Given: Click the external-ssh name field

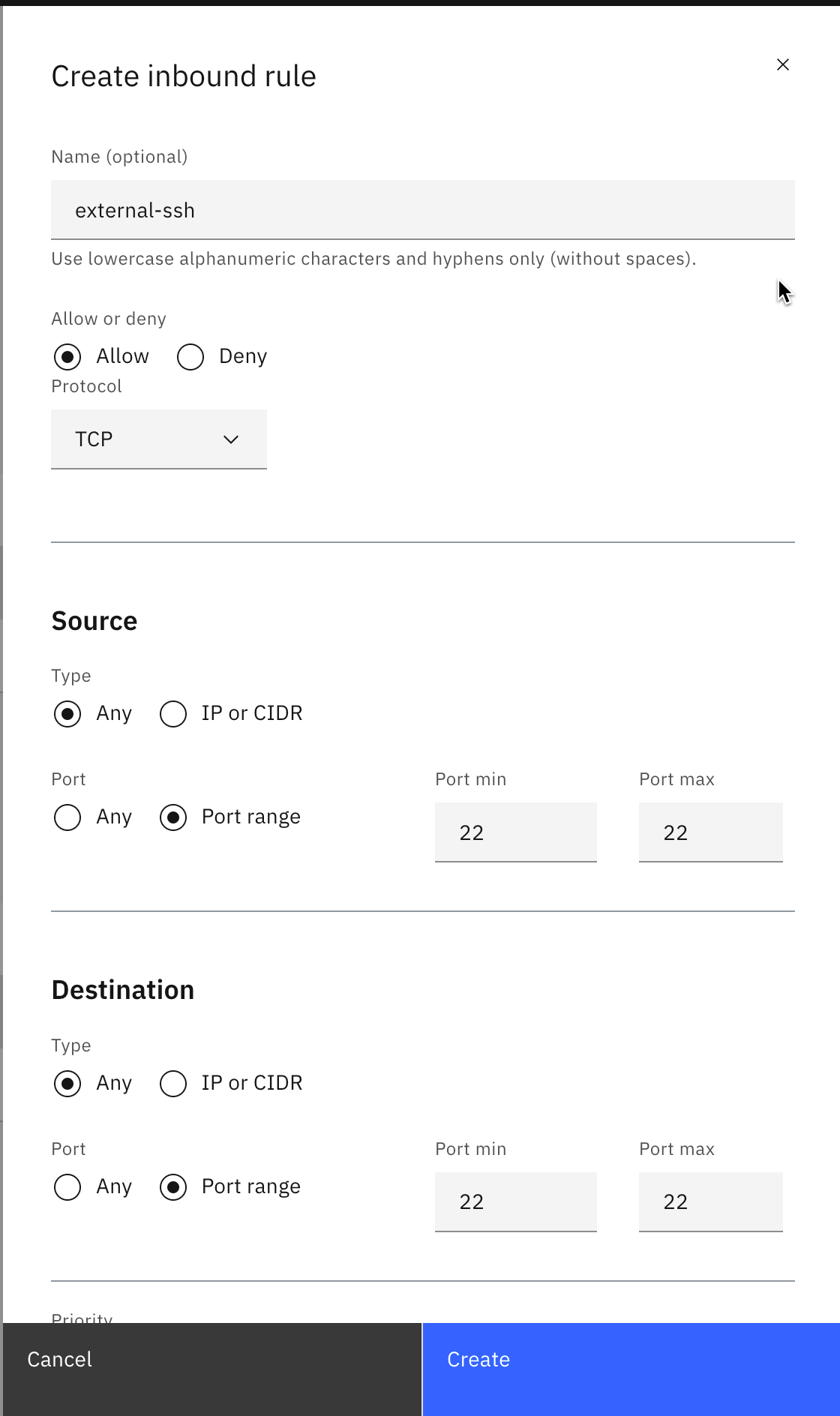Looking at the screenshot, I should pyautogui.click(x=422, y=210).
